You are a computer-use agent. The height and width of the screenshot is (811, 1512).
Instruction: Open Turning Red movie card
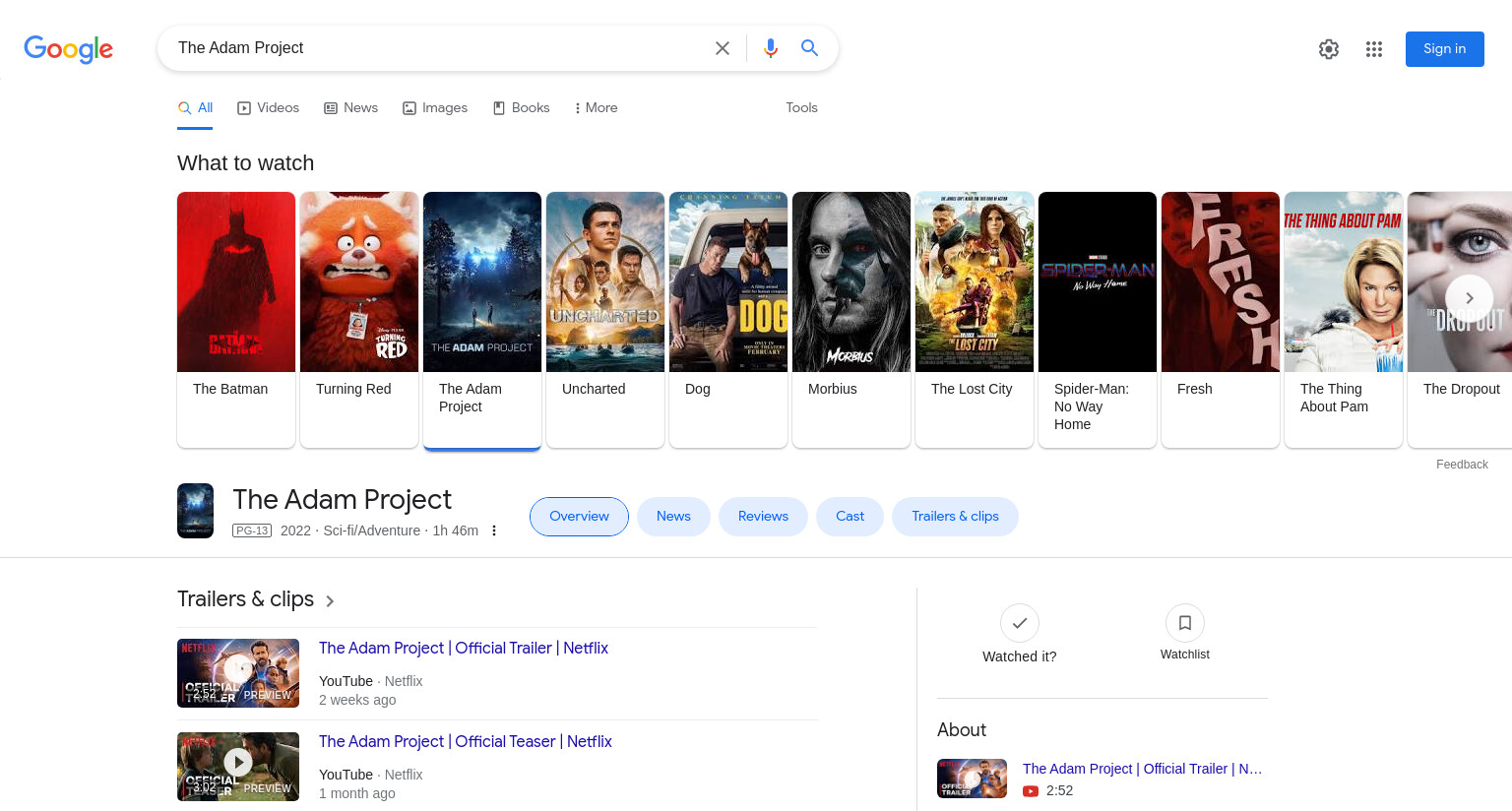pyautogui.click(x=359, y=320)
